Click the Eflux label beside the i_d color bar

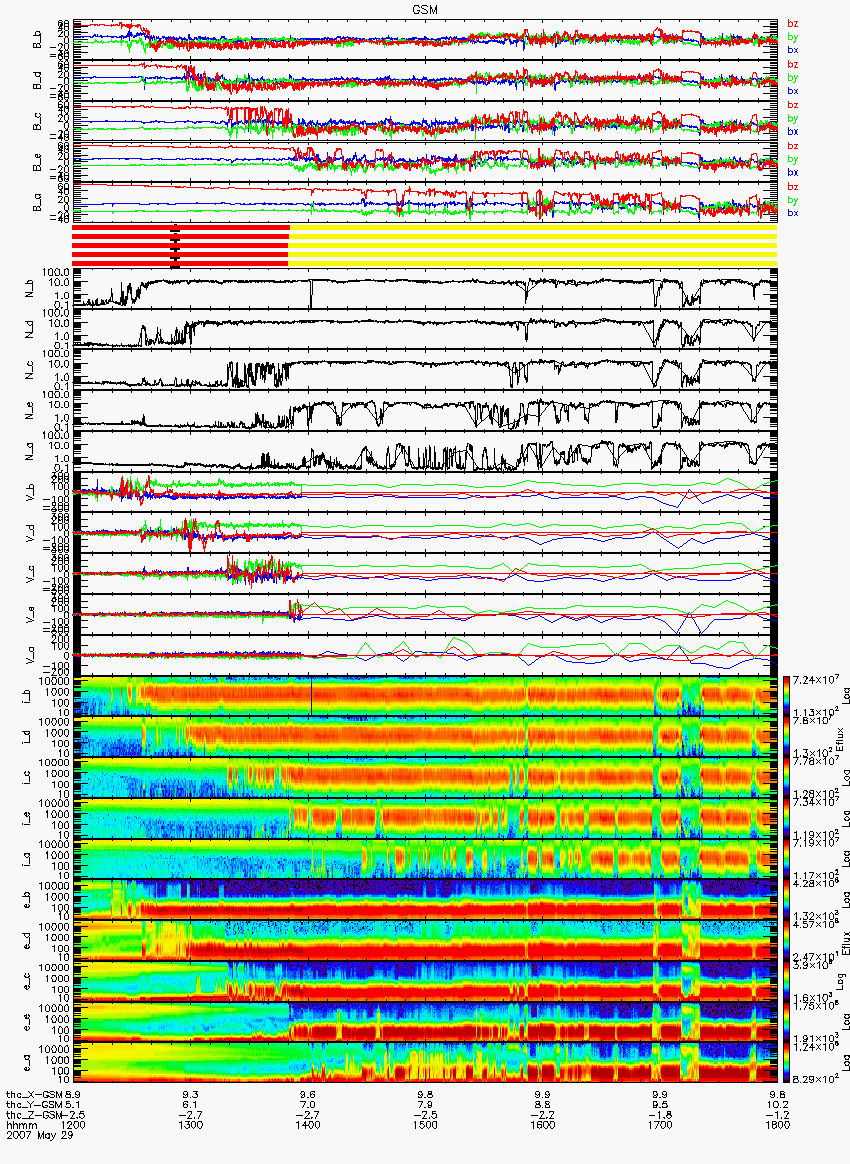pyautogui.click(x=842, y=737)
